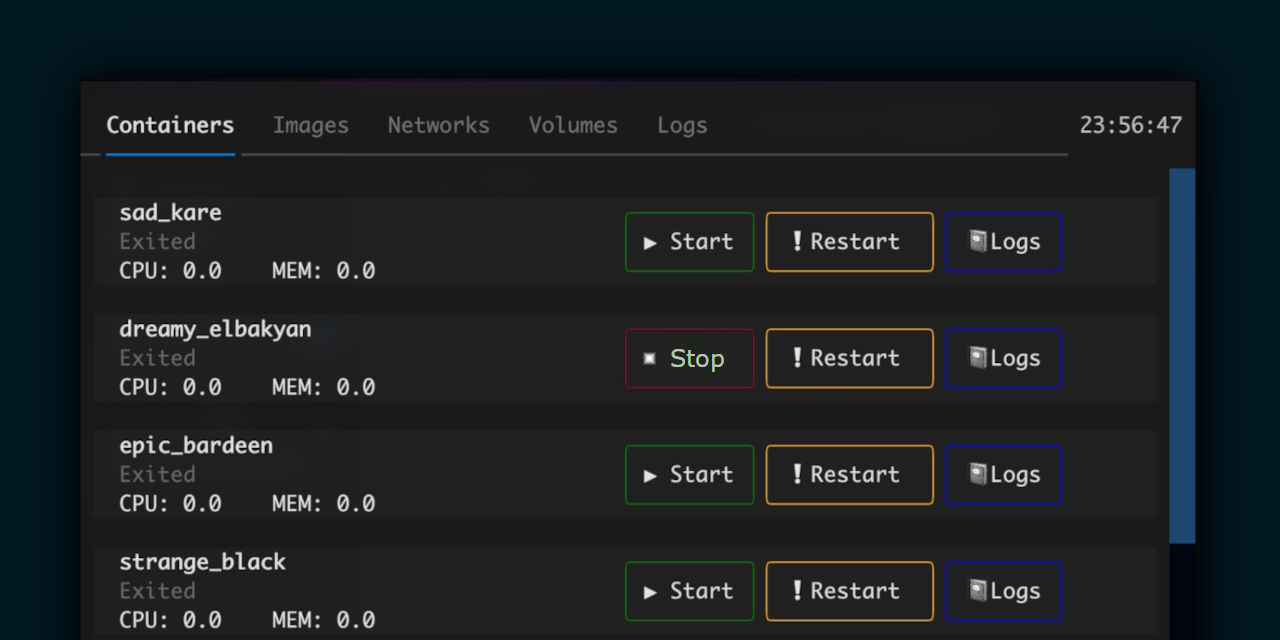Select the Logs tab
The image size is (1280, 640).
click(682, 126)
